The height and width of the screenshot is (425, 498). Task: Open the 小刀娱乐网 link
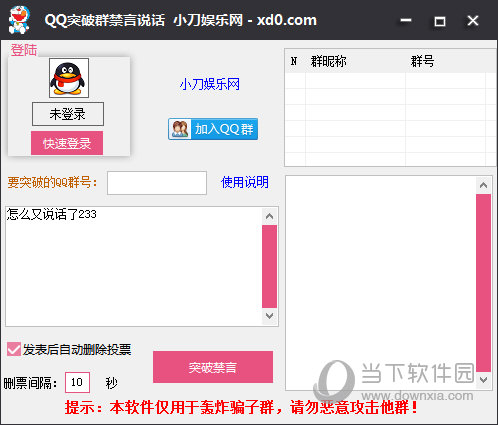click(x=210, y=84)
